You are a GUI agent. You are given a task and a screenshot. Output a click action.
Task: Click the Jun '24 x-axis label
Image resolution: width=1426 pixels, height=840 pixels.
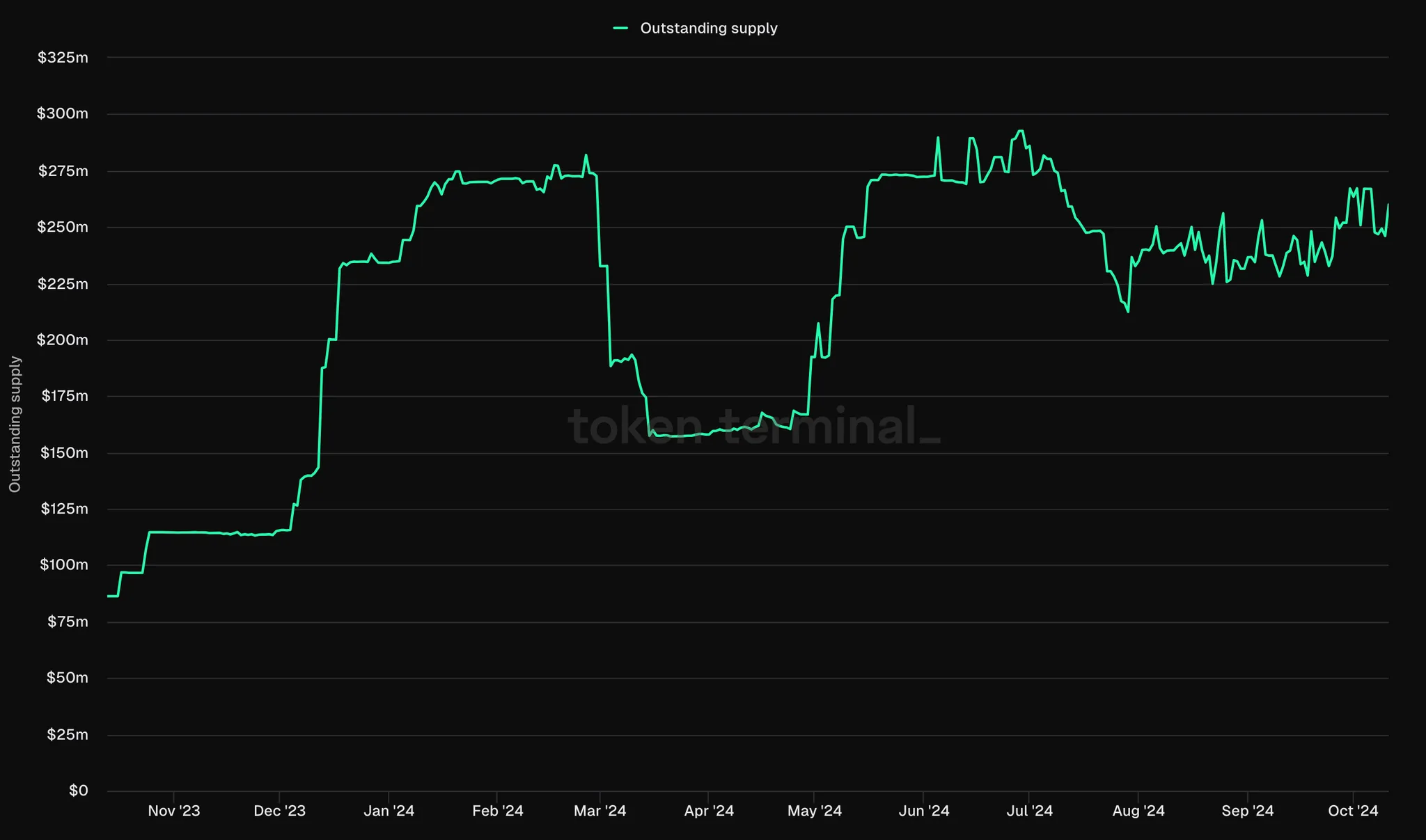tap(924, 811)
